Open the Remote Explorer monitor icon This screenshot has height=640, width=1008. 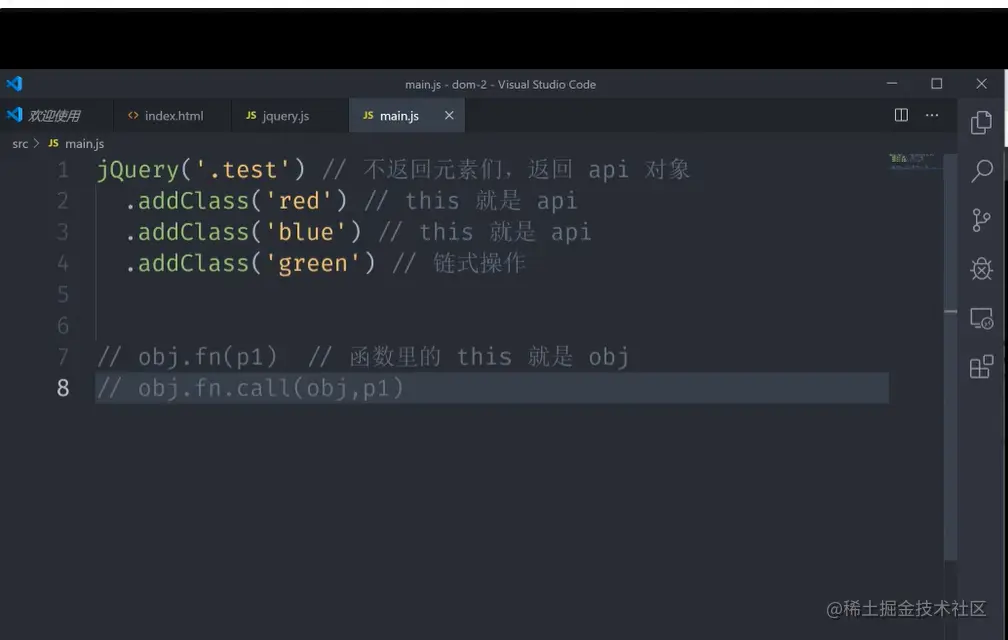point(982,319)
